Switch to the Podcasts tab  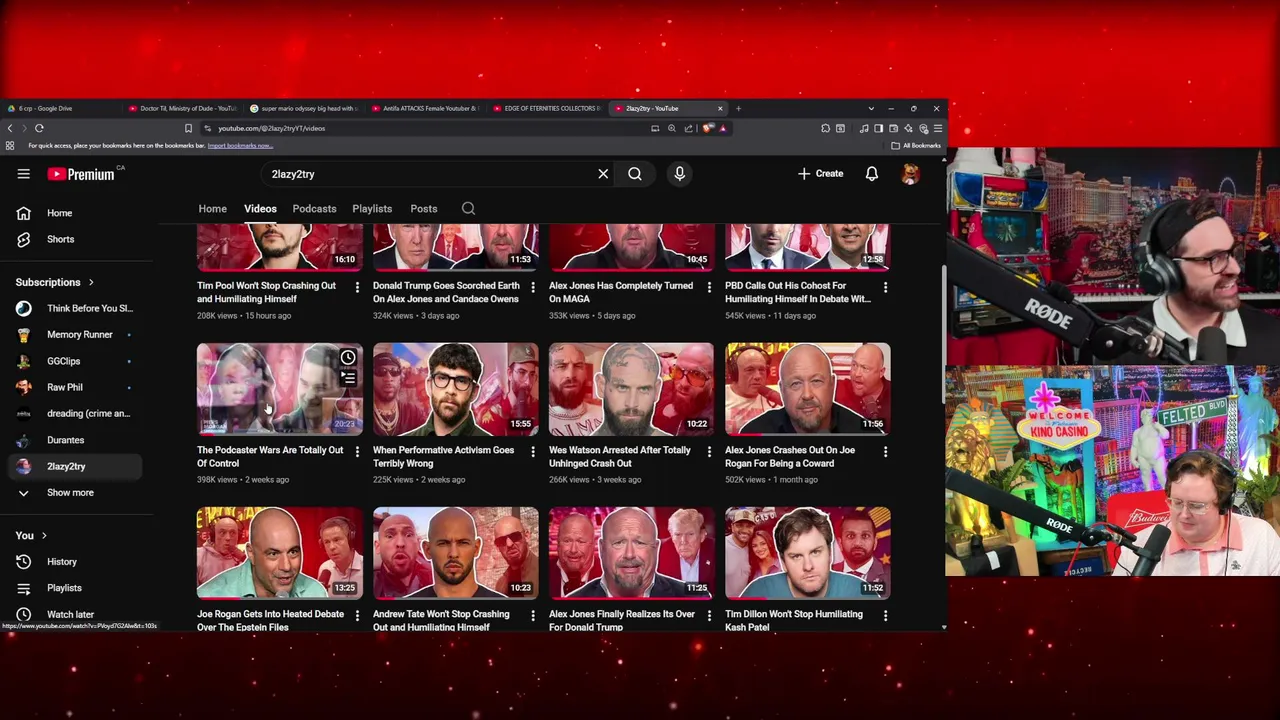pos(314,209)
